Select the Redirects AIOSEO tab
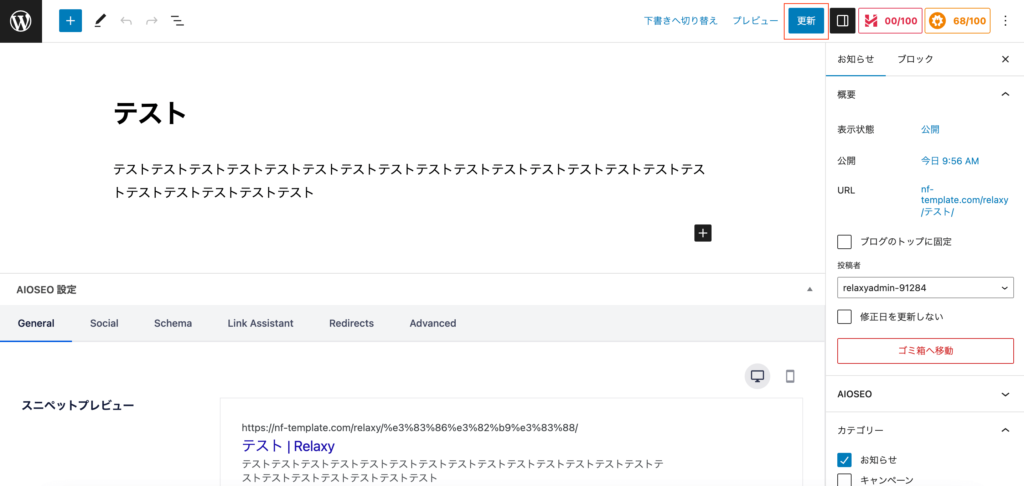Viewport: 1024px width, 486px height. (x=351, y=323)
